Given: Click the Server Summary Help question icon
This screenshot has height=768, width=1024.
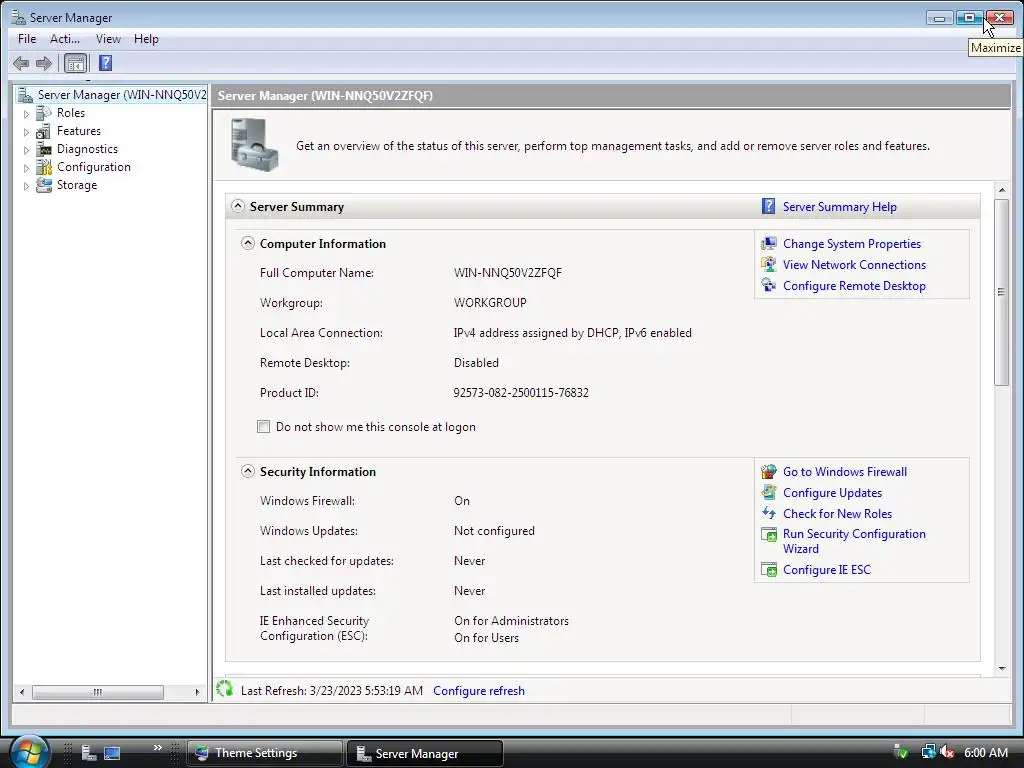Looking at the screenshot, I should 769,206.
